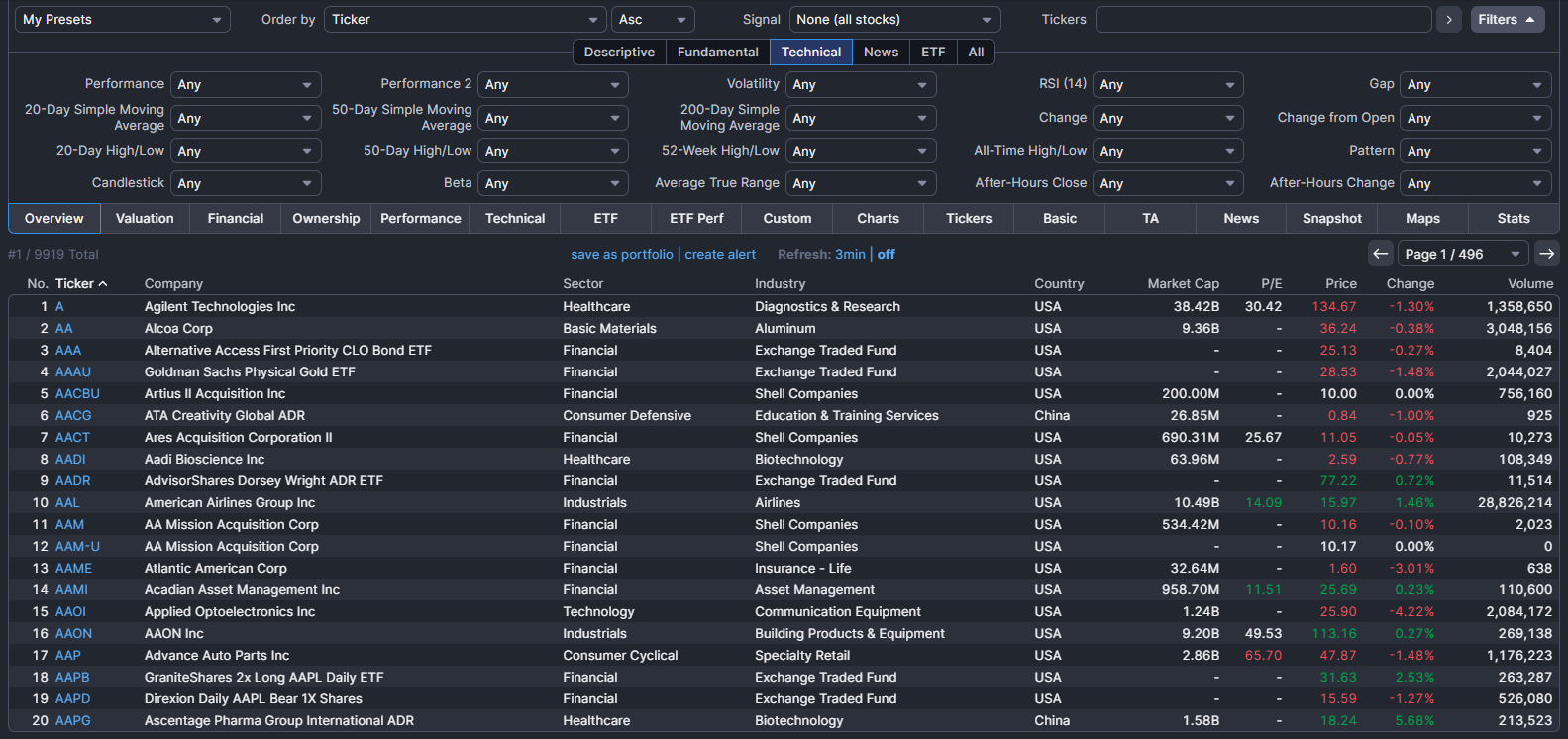Click save as portfolio link
This screenshot has width=1568, height=739.
[x=622, y=255]
